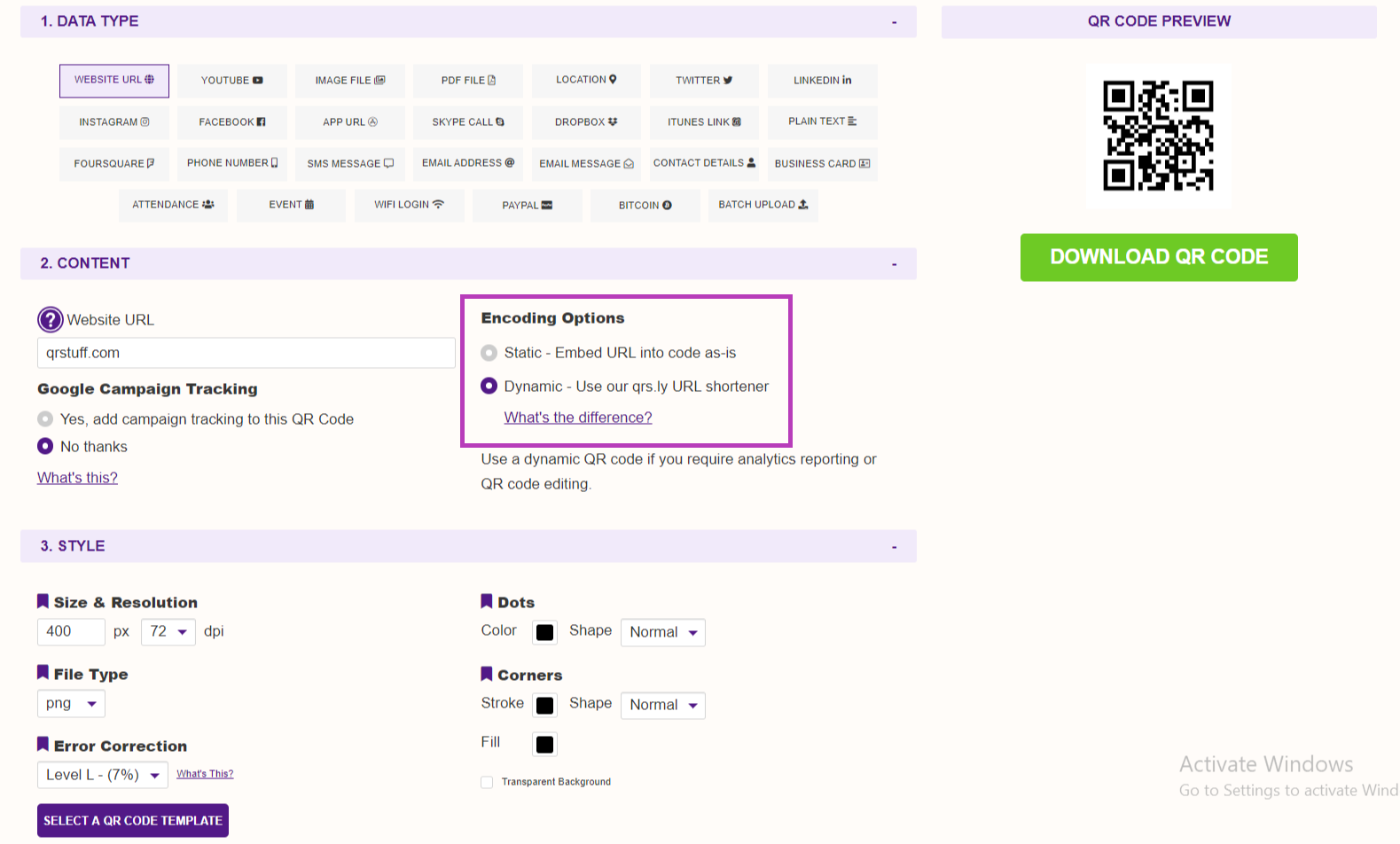The image size is (1400, 844).
Task: Click Select a QR Code Template button
Action: pos(133,821)
